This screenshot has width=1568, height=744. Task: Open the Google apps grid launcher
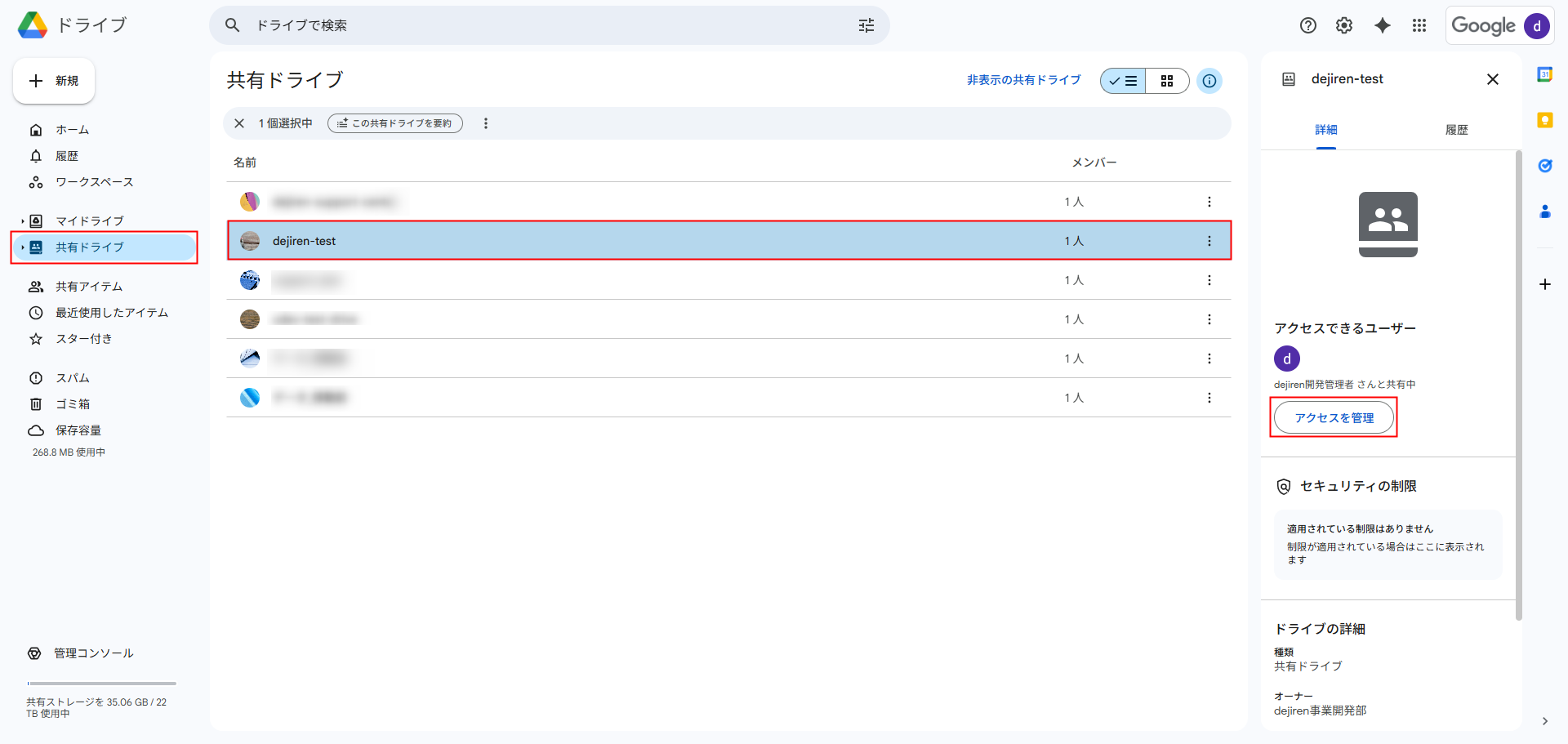coord(1419,25)
